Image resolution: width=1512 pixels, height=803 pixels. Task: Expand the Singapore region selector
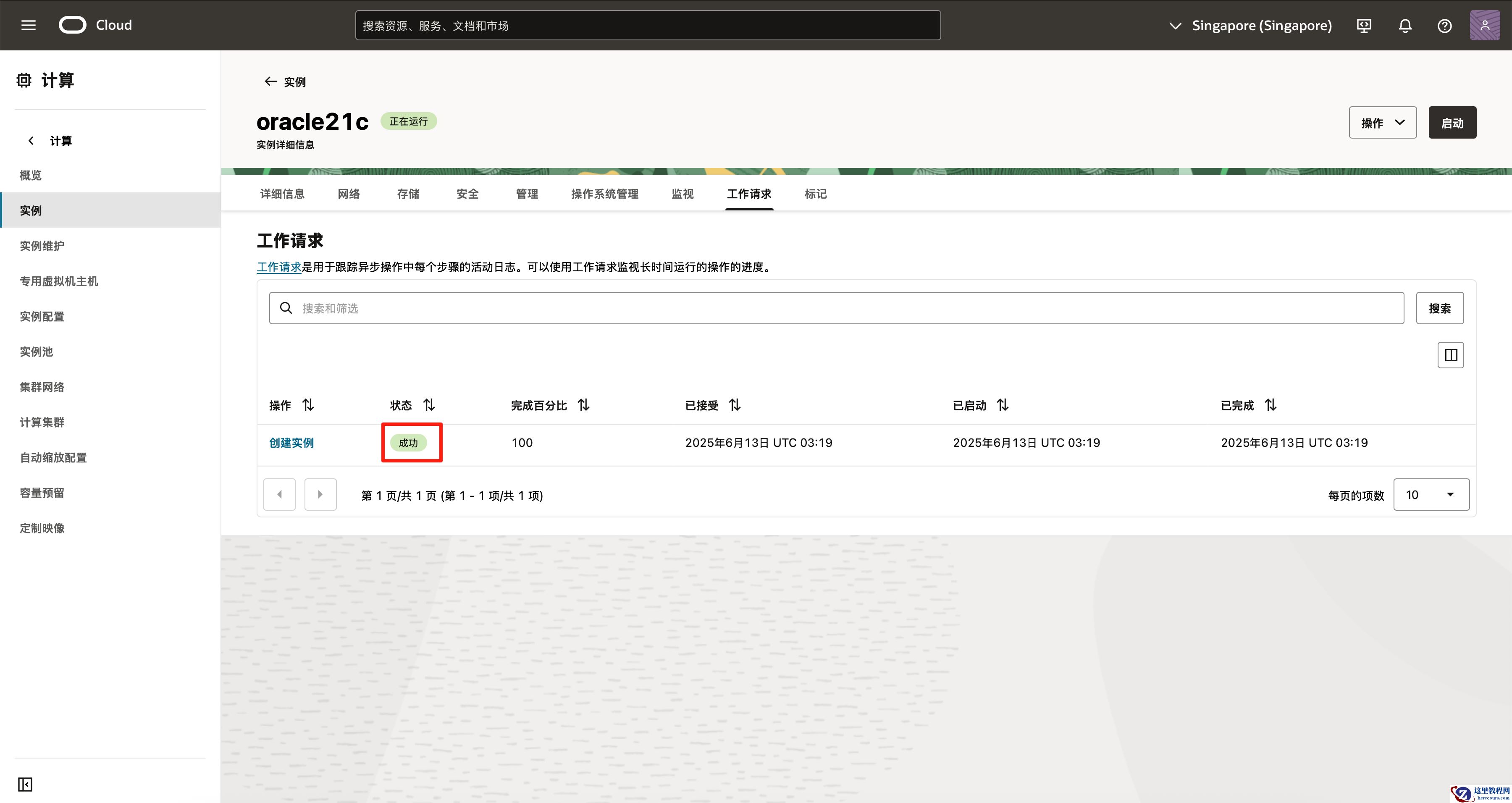(1250, 26)
